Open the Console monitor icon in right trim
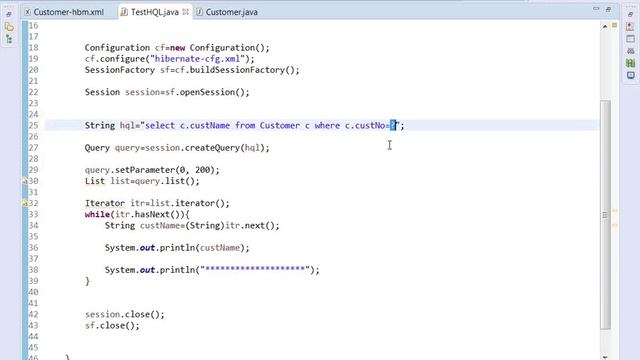 click(x=631, y=76)
